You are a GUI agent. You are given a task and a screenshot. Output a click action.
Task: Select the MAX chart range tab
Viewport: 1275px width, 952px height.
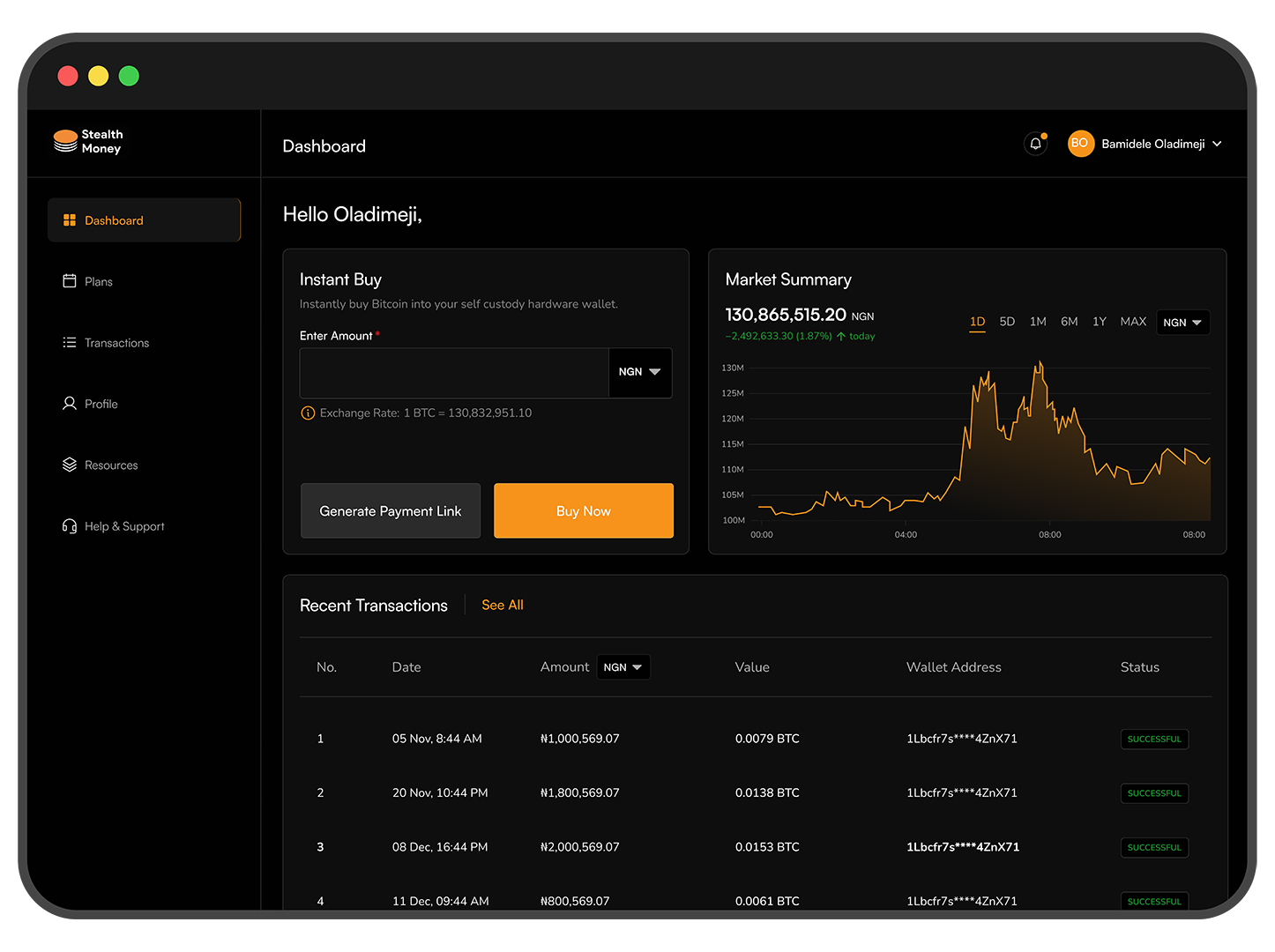1133,322
